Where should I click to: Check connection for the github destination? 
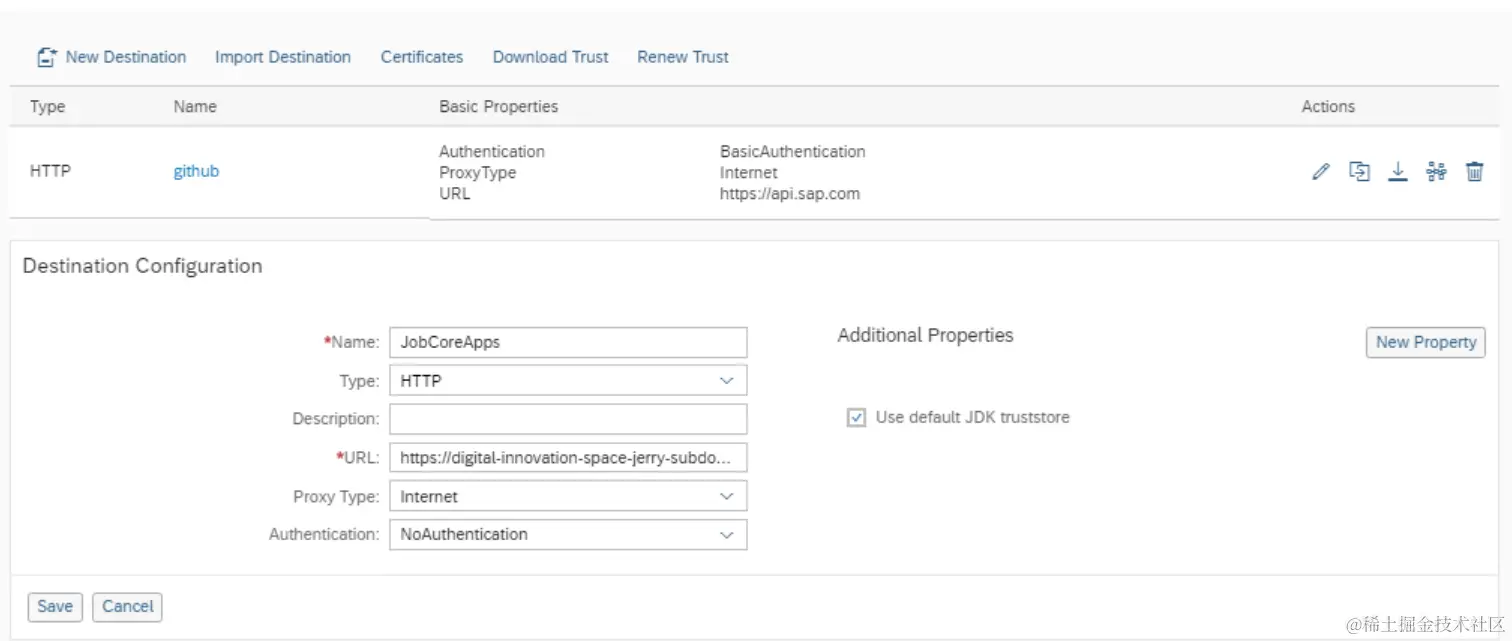[x=1436, y=172]
